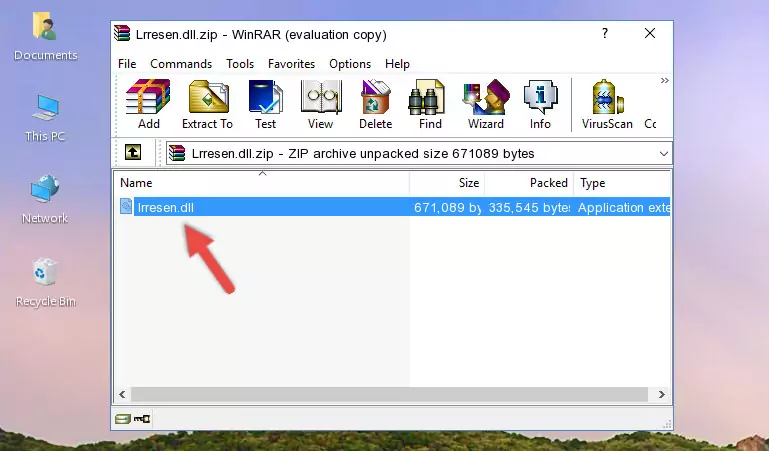This screenshot has height=451, width=769.
Task: Close the WinRAR window
Action: pyautogui.click(x=650, y=33)
